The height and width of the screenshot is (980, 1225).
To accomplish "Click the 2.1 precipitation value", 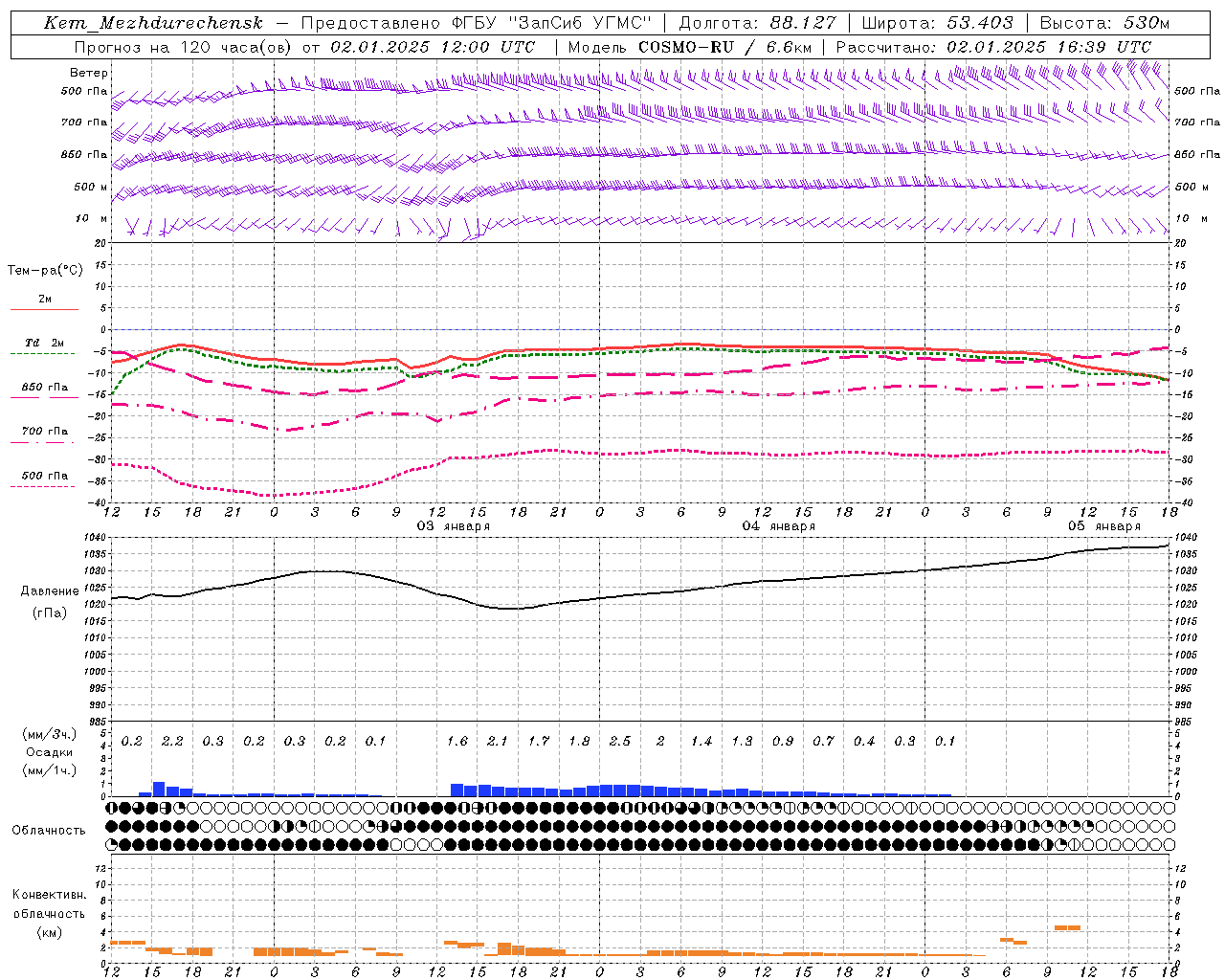I will pyautogui.click(x=498, y=741).
